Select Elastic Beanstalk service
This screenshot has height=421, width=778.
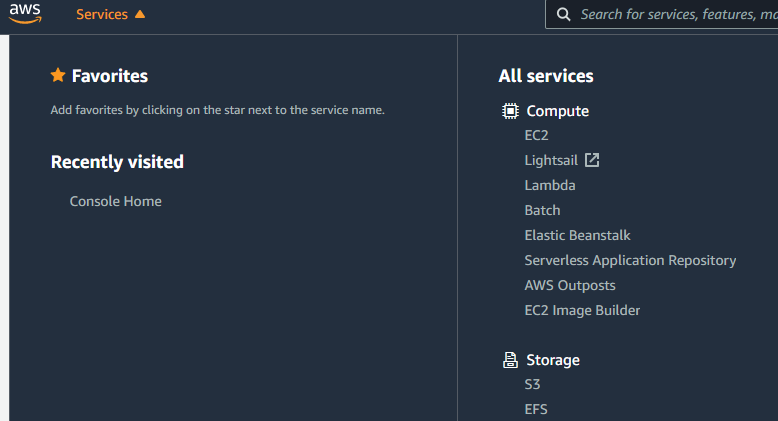pyautogui.click(x=577, y=235)
